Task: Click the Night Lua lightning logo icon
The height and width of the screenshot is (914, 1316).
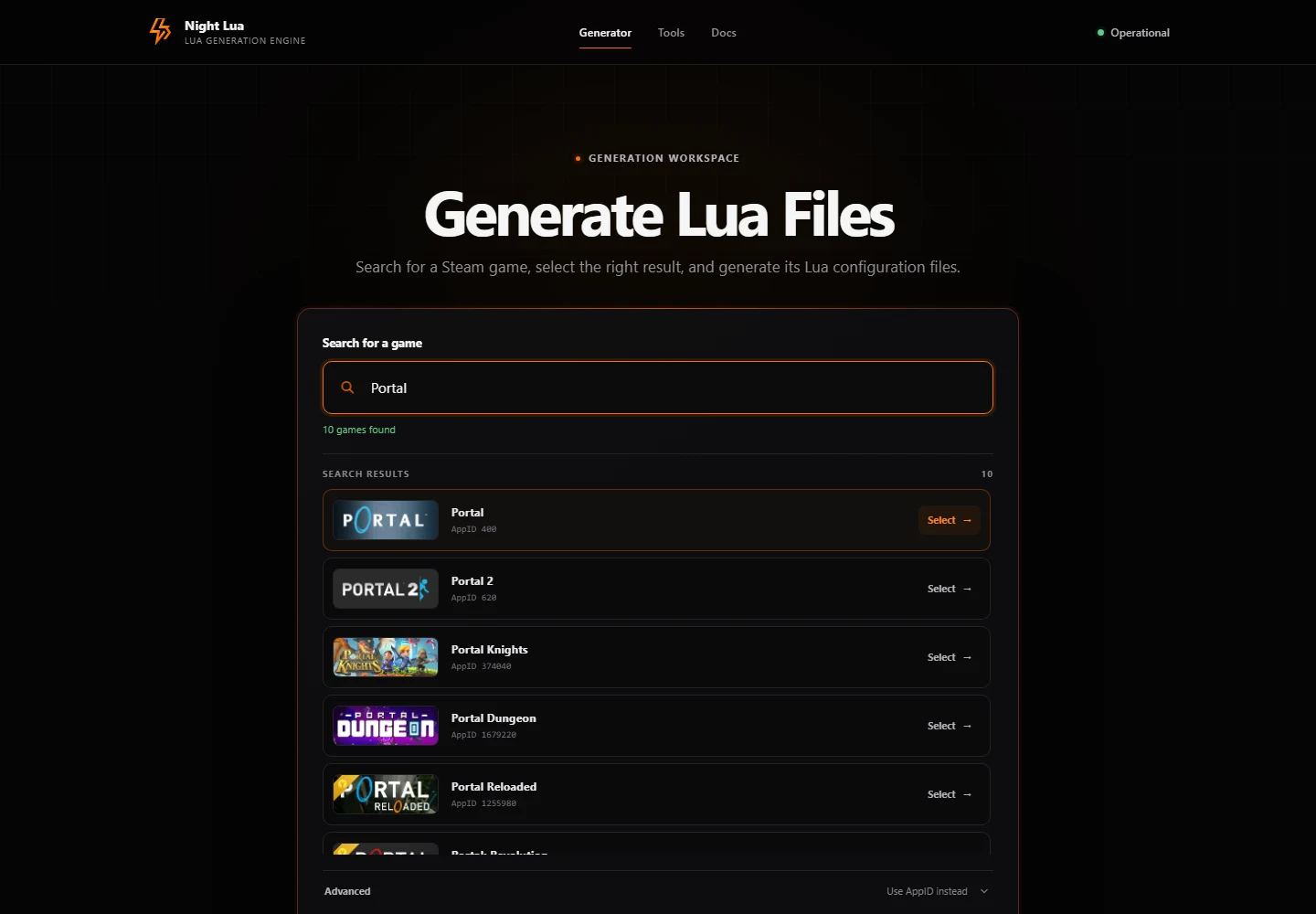Action: [160, 31]
